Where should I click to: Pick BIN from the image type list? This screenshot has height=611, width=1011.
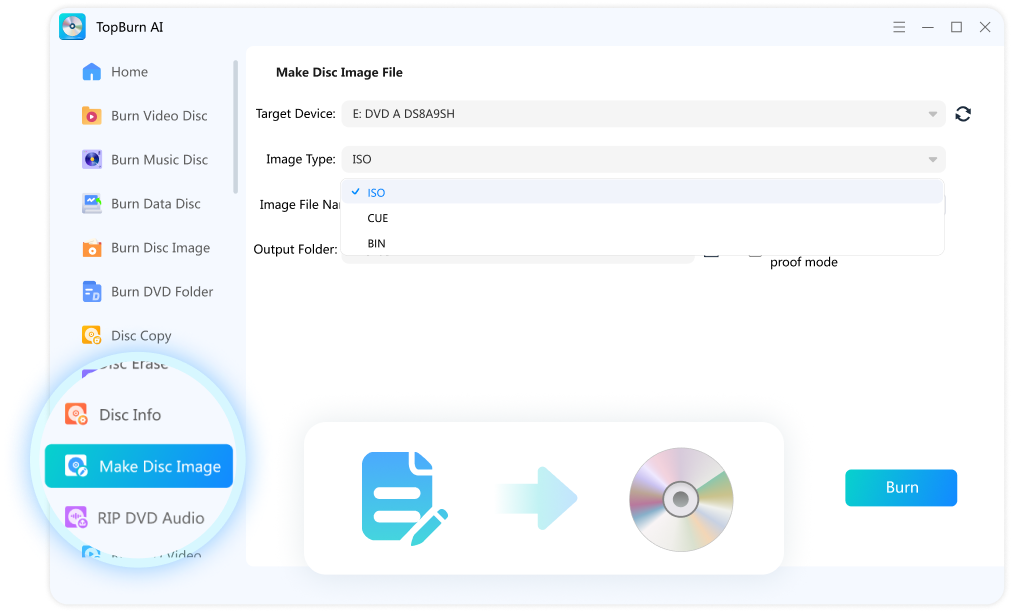pyautogui.click(x=376, y=243)
